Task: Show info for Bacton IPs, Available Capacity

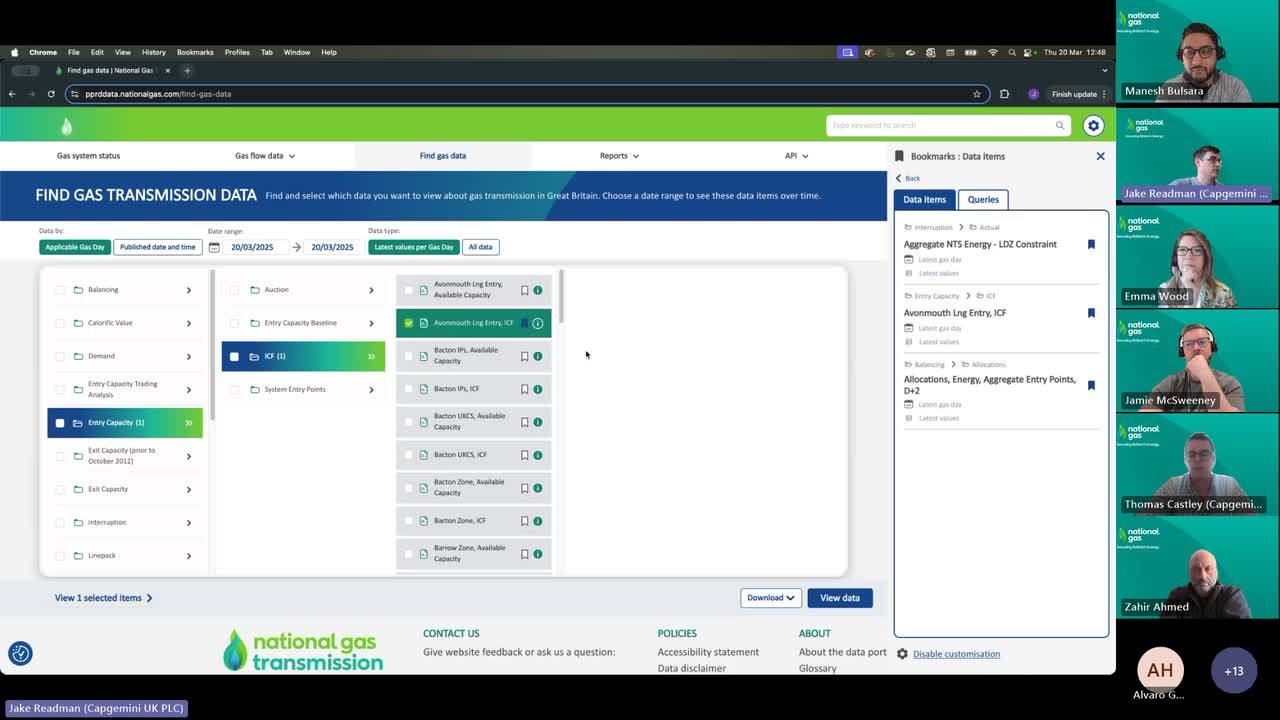Action: click(x=537, y=356)
